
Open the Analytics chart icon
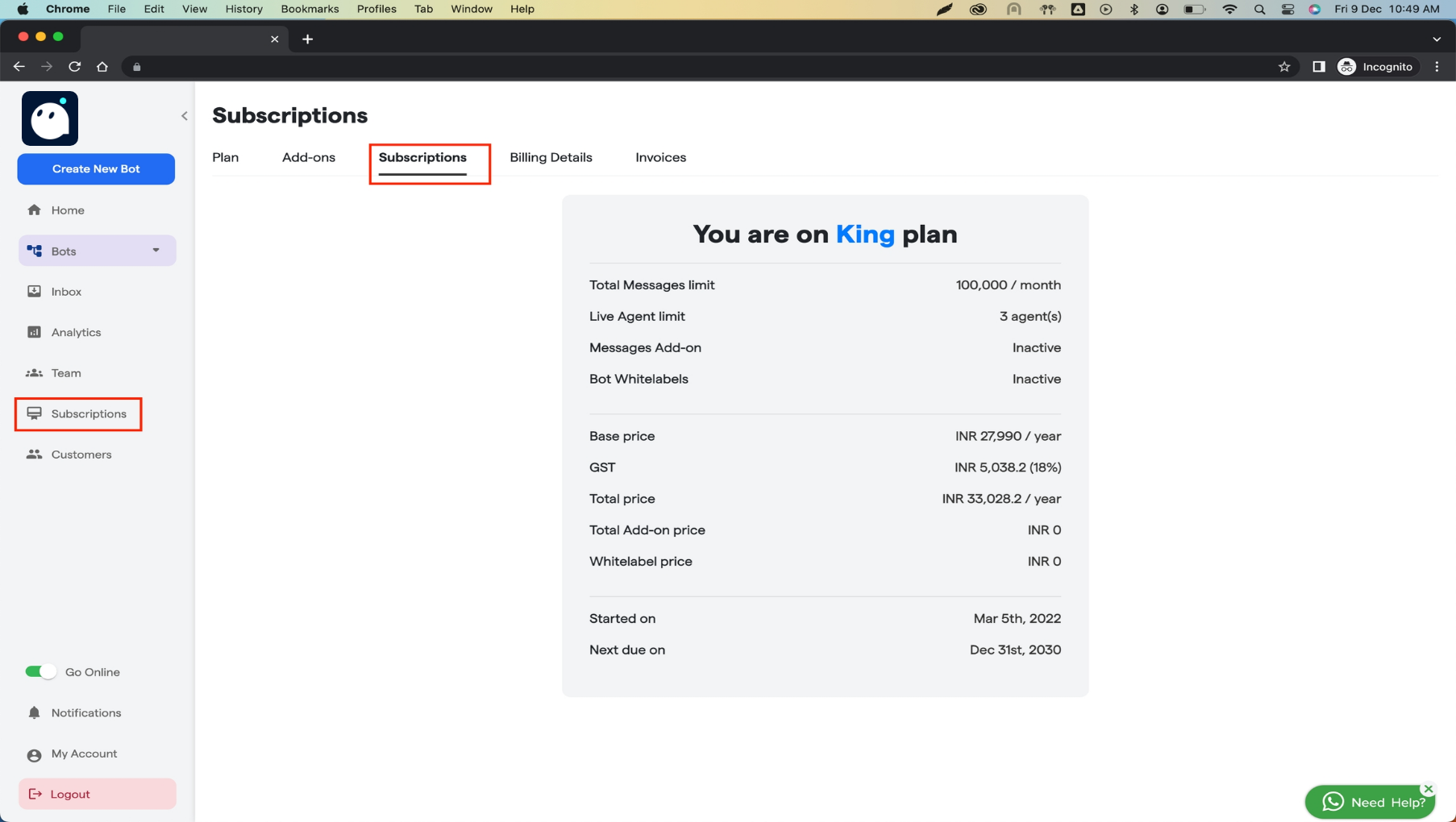tap(34, 332)
